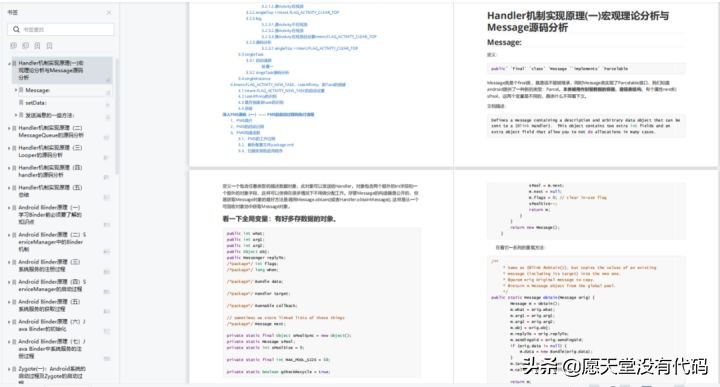Open bookmark Android Binder原理(三) 系统服务的注册过程
The image size is (720, 387).
click(50, 265)
